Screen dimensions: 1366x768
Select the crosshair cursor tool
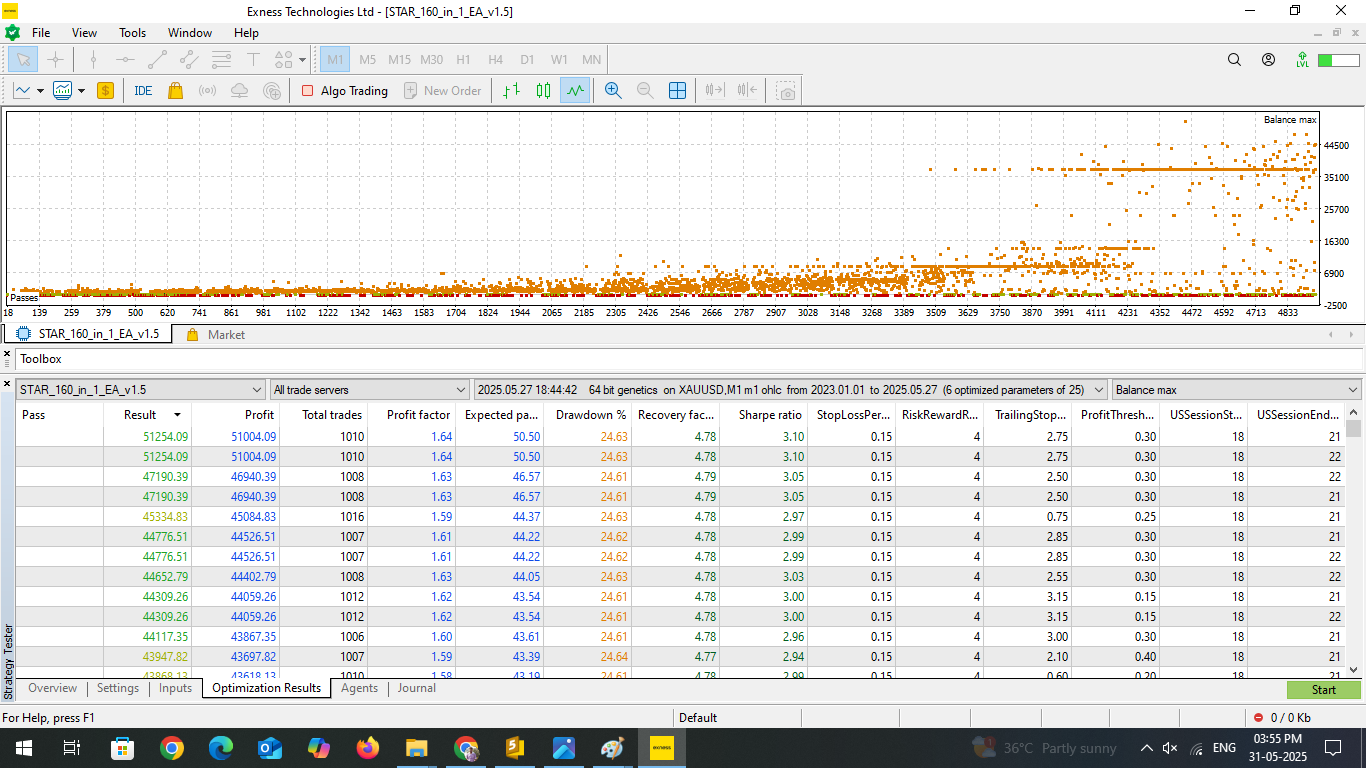(x=56, y=60)
